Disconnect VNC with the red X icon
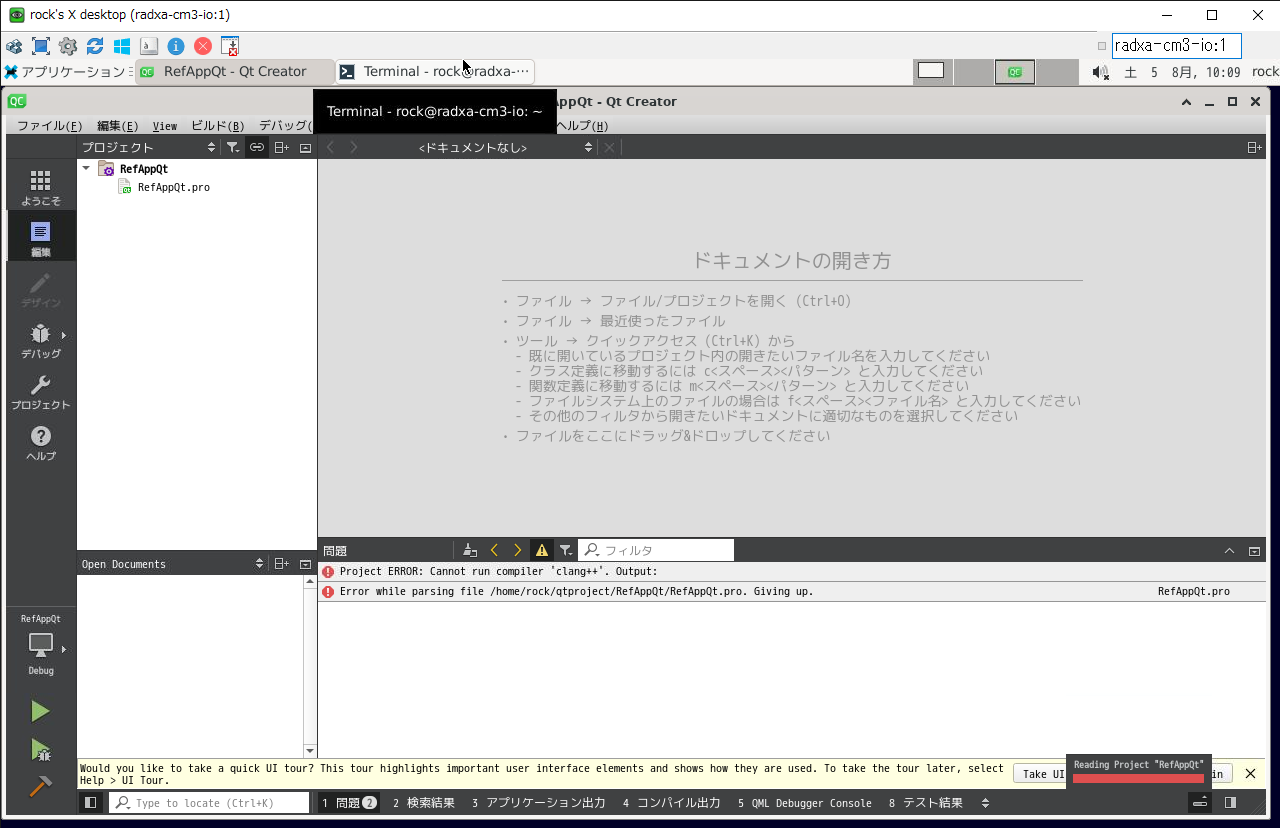This screenshot has width=1280, height=828. (203, 46)
